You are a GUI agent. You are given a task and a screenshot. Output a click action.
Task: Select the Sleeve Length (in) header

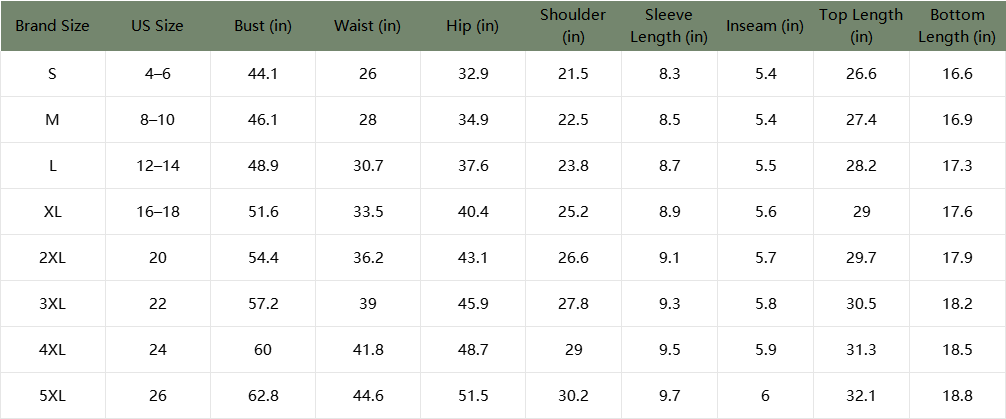(669, 26)
